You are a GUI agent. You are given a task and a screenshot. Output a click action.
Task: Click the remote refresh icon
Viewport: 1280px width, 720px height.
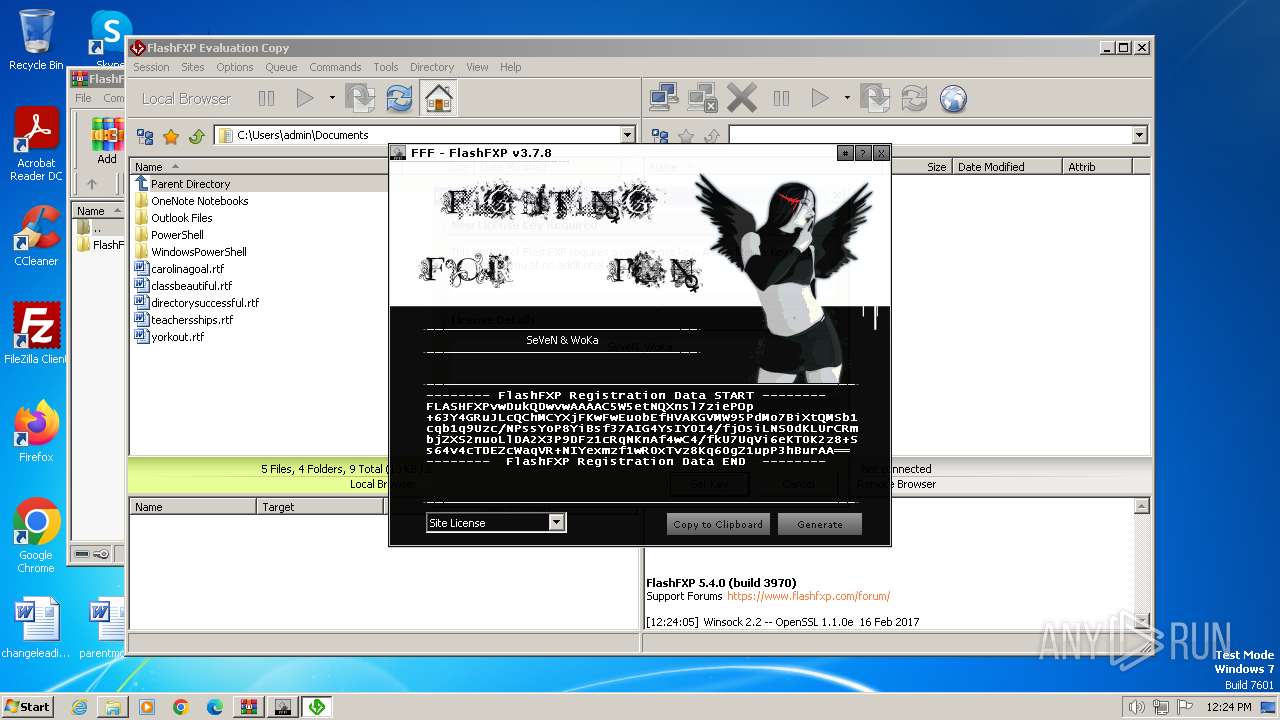(x=914, y=98)
